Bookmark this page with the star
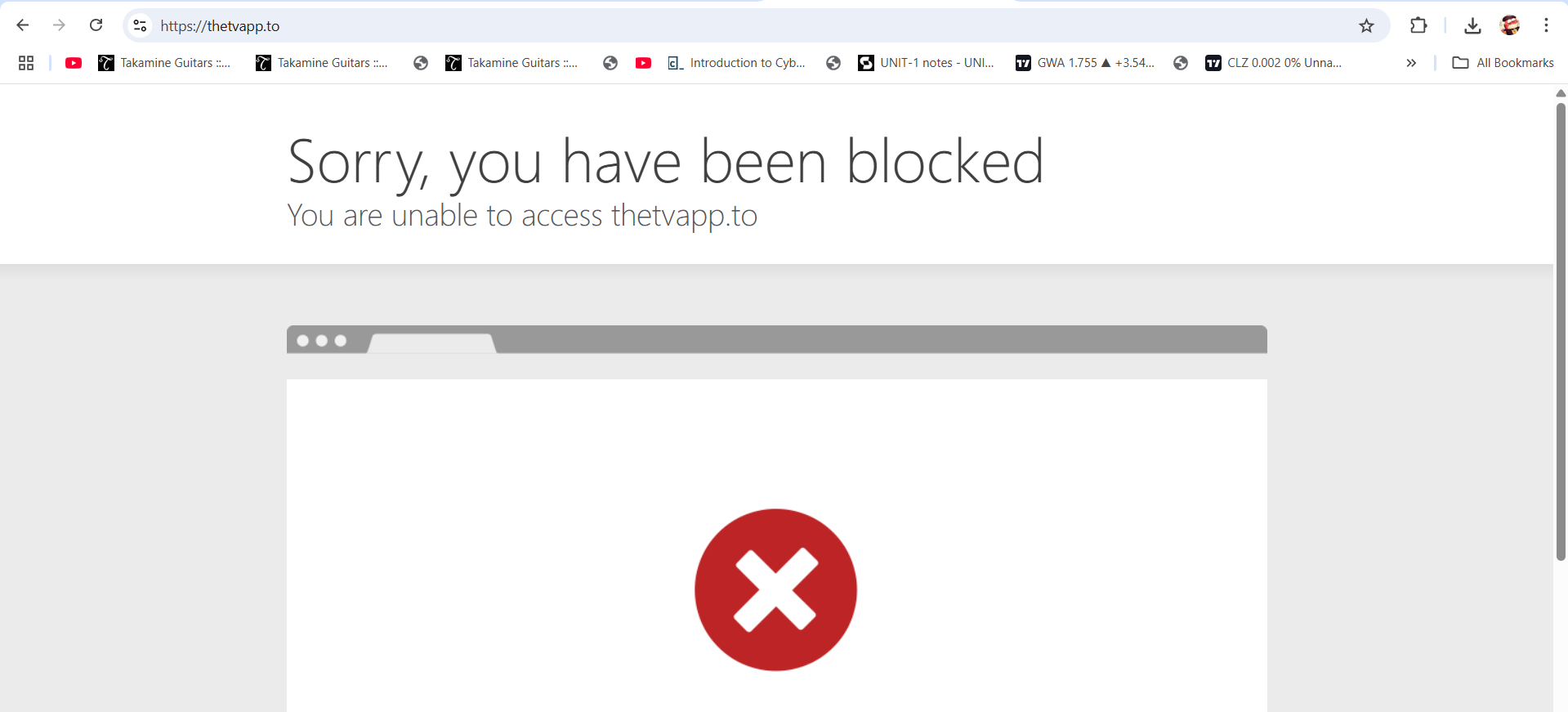The width and height of the screenshot is (1568, 712). click(1366, 26)
